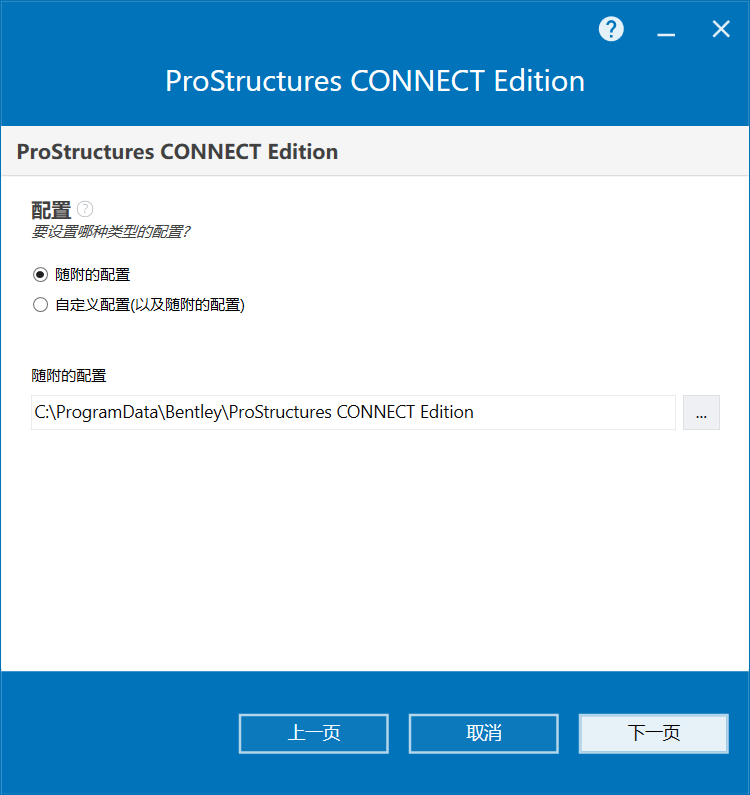Select the 随附的配置 radio button

[x=41, y=275]
